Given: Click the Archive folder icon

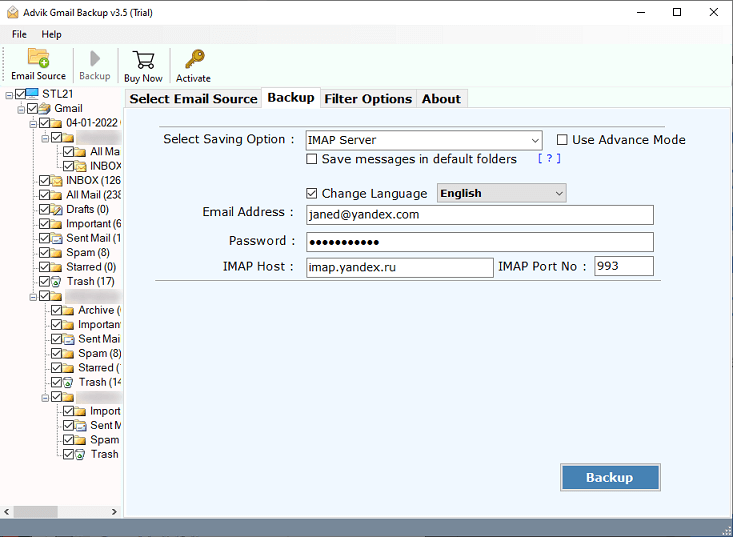Looking at the screenshot, I should [x=68, y=310].
